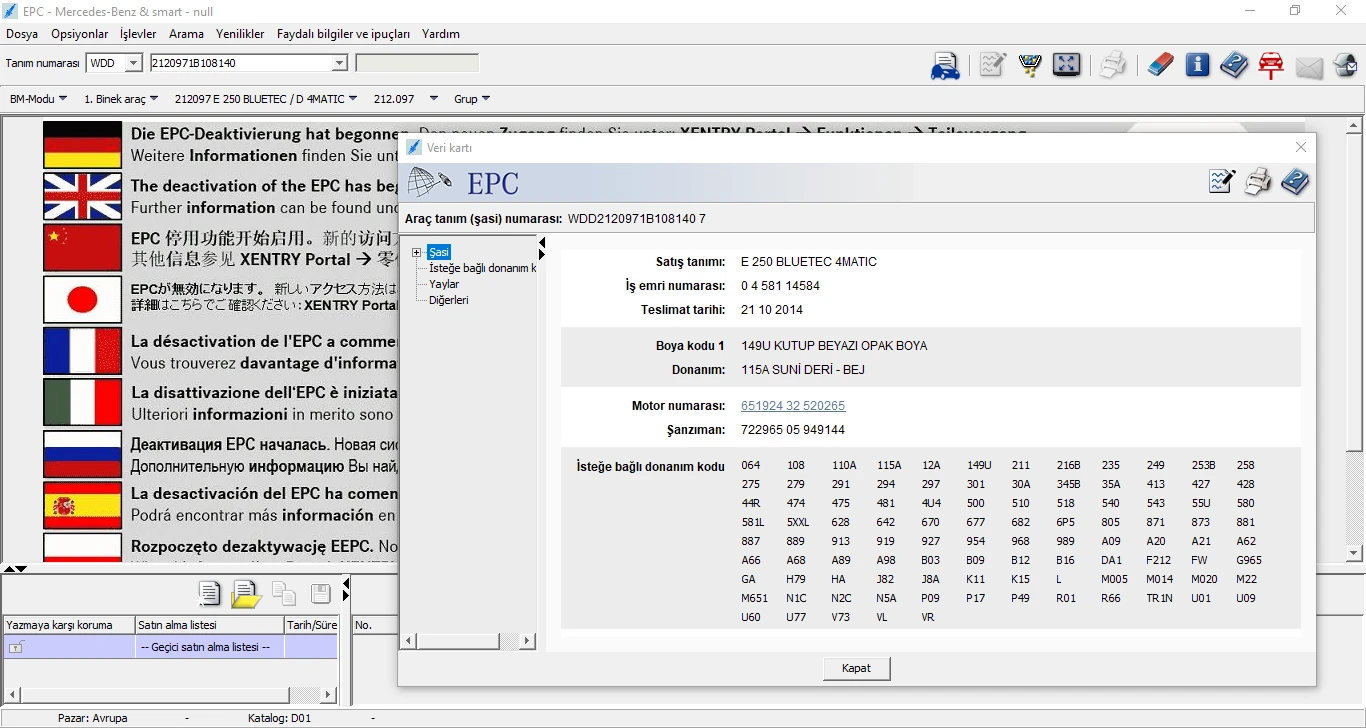This screenshot has width=1366, height=728.
Task: Open the help book icon in main toolbar
Action: 1234,65
